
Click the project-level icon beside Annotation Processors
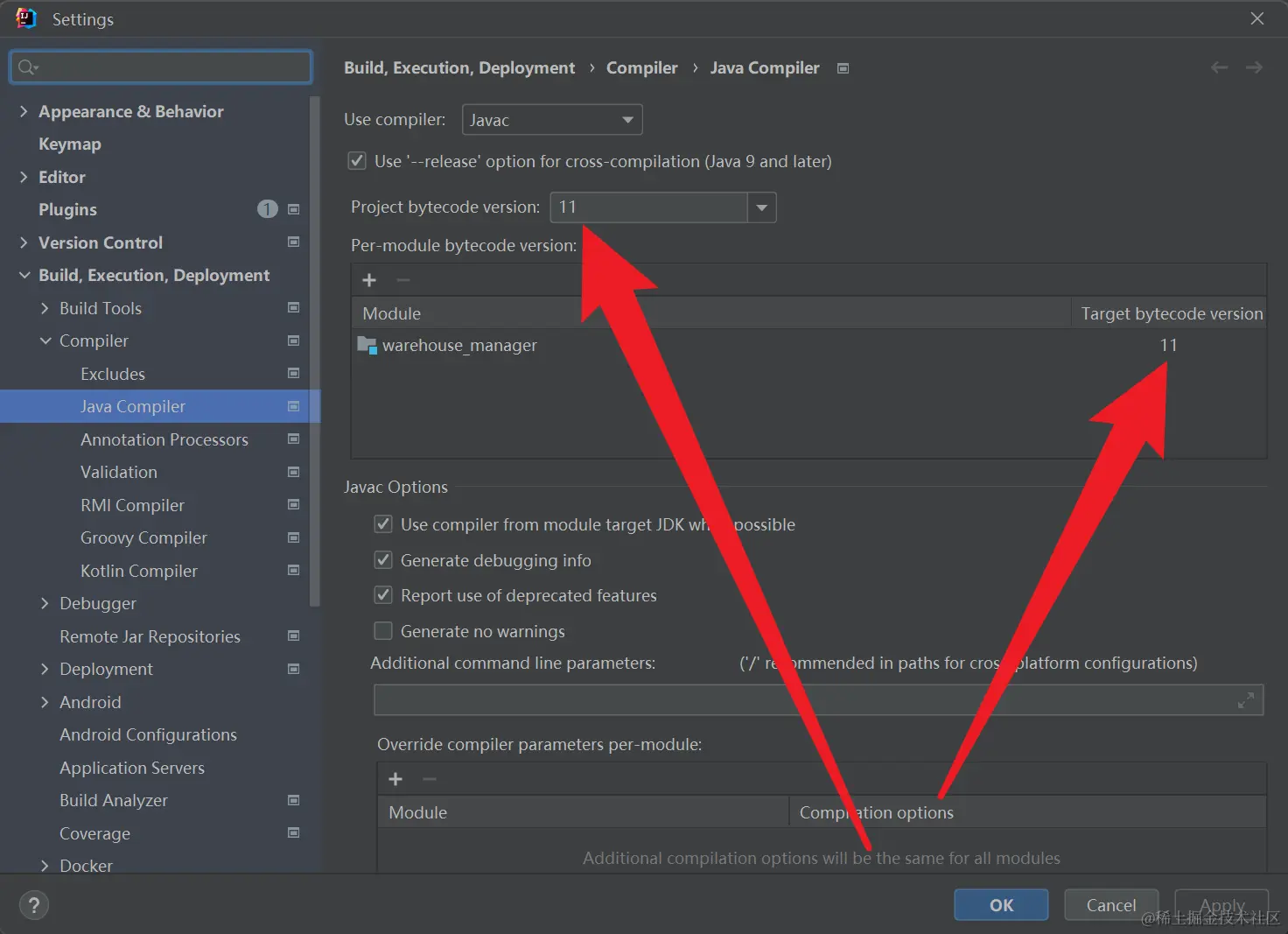[294, 439]
